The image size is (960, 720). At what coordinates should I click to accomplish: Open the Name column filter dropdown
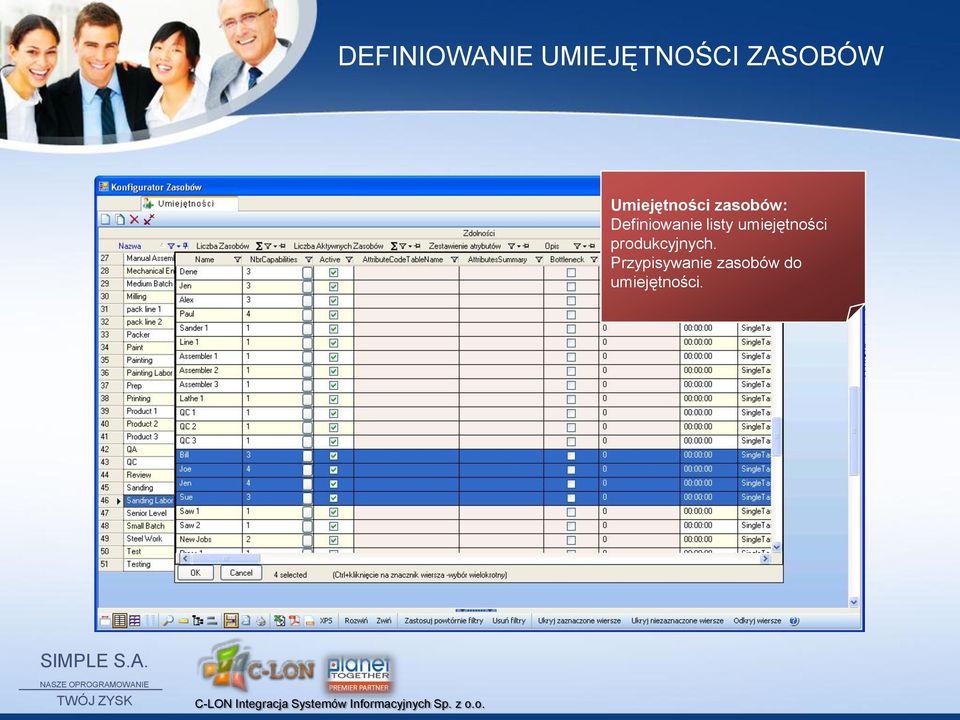pos(238,260)
